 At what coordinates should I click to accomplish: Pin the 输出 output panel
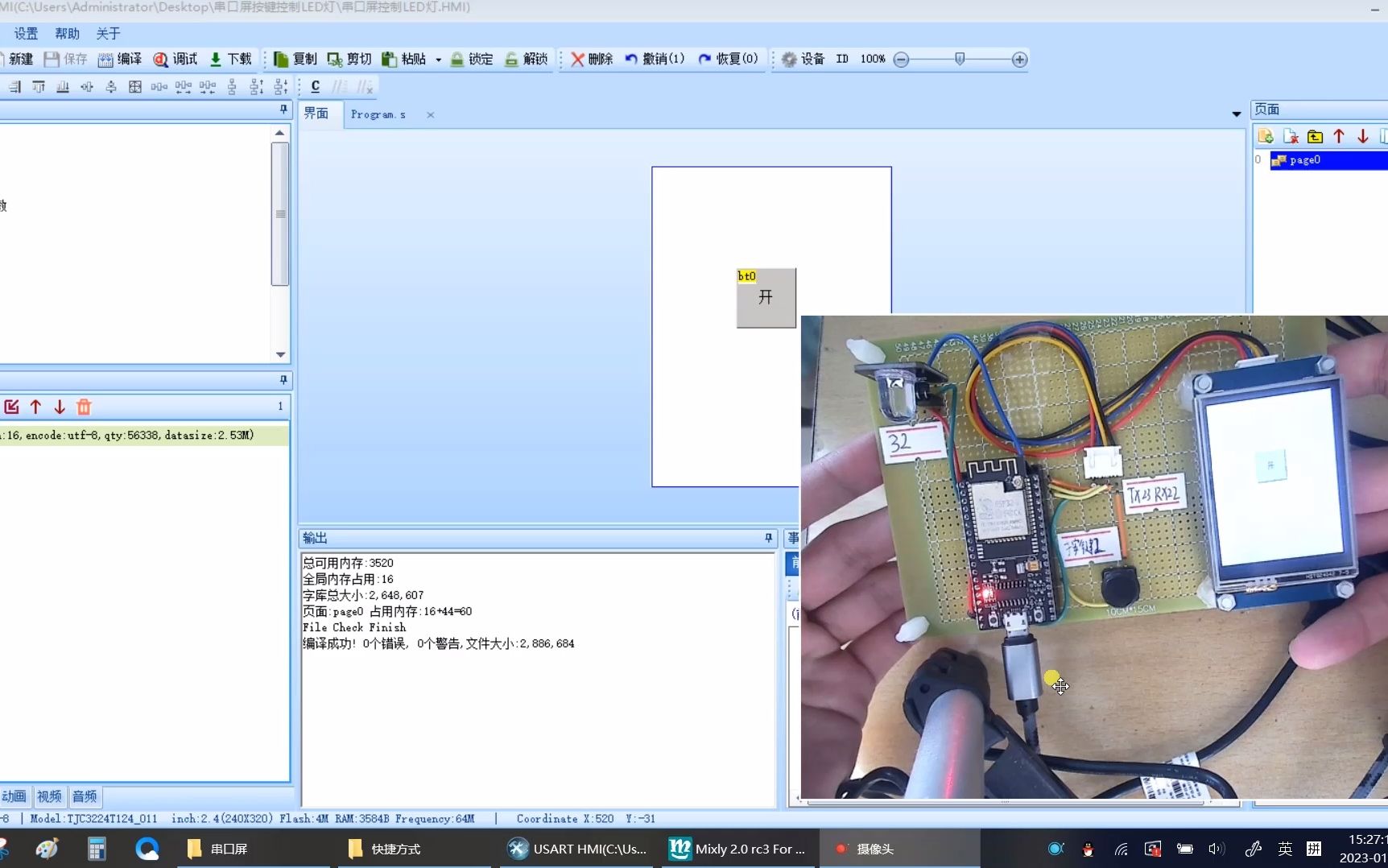pos(767,538)
